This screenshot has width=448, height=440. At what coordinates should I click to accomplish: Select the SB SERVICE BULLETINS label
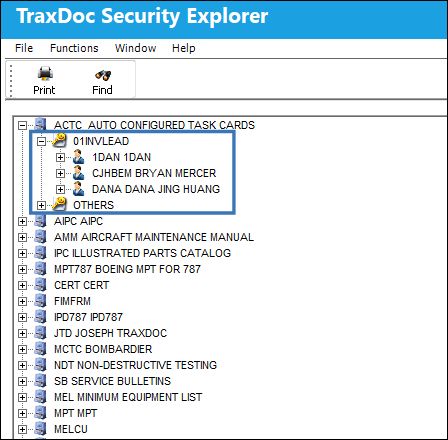(112, 381)
